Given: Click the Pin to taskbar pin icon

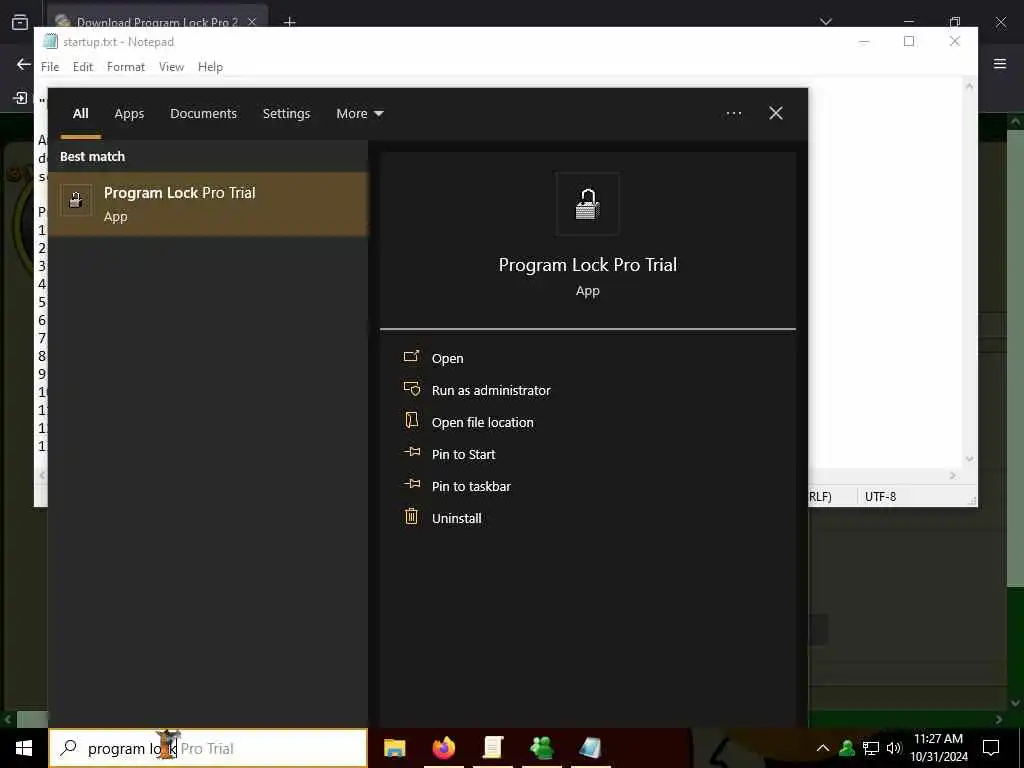Looking at the screenshot, I should click(411, 484).
